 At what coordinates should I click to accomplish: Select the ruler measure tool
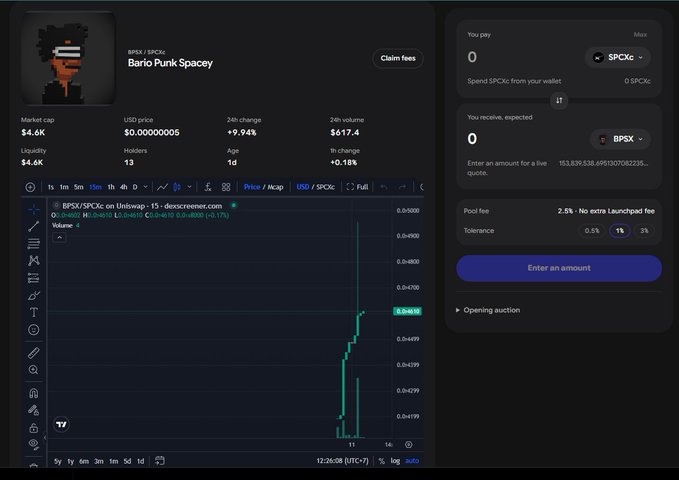tap(33, 353)
